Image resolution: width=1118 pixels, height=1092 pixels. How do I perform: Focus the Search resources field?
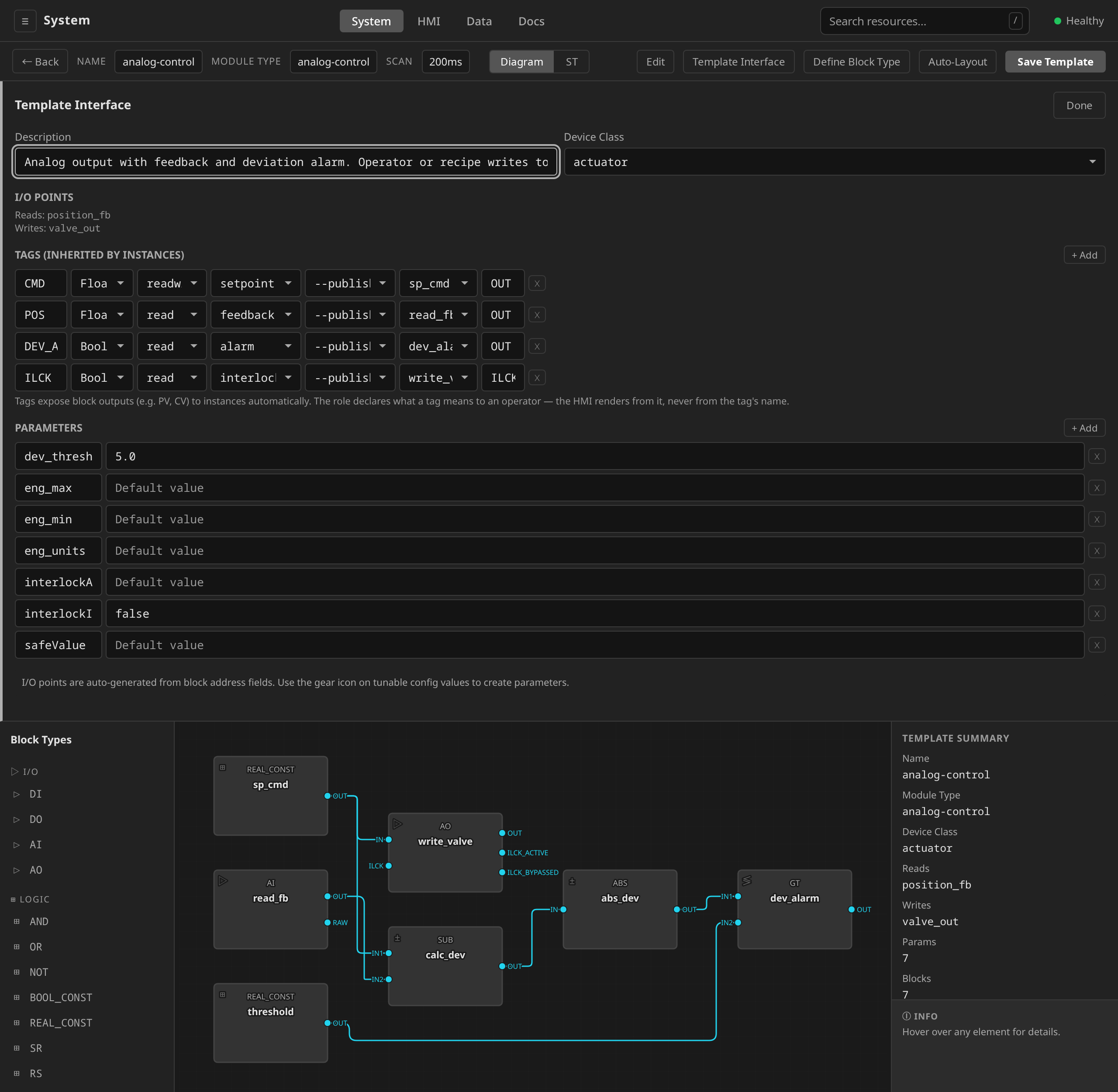[924, 21]
